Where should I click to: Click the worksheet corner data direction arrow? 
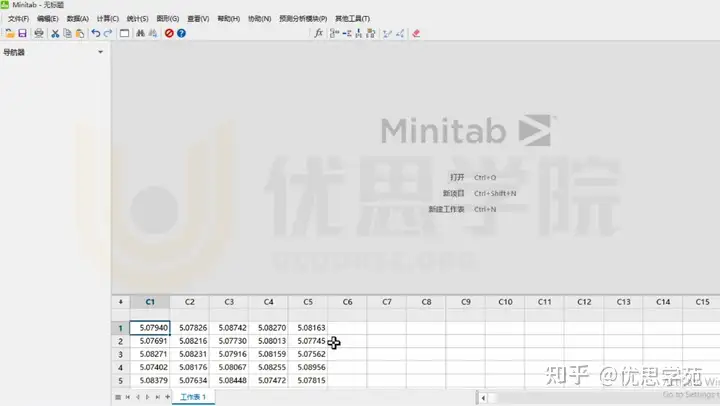pos(121,302)
